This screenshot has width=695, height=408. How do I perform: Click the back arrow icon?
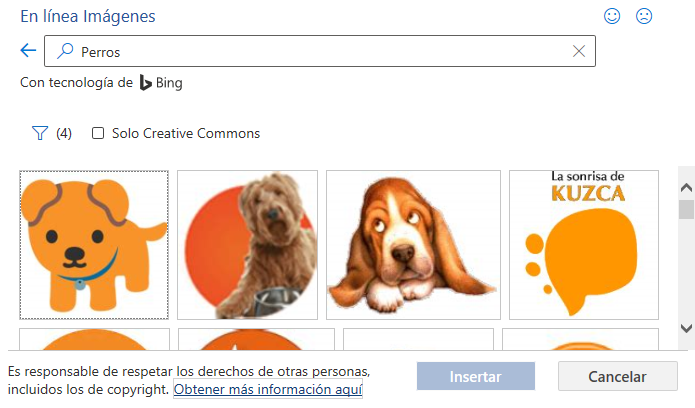(x=28, y=50)
